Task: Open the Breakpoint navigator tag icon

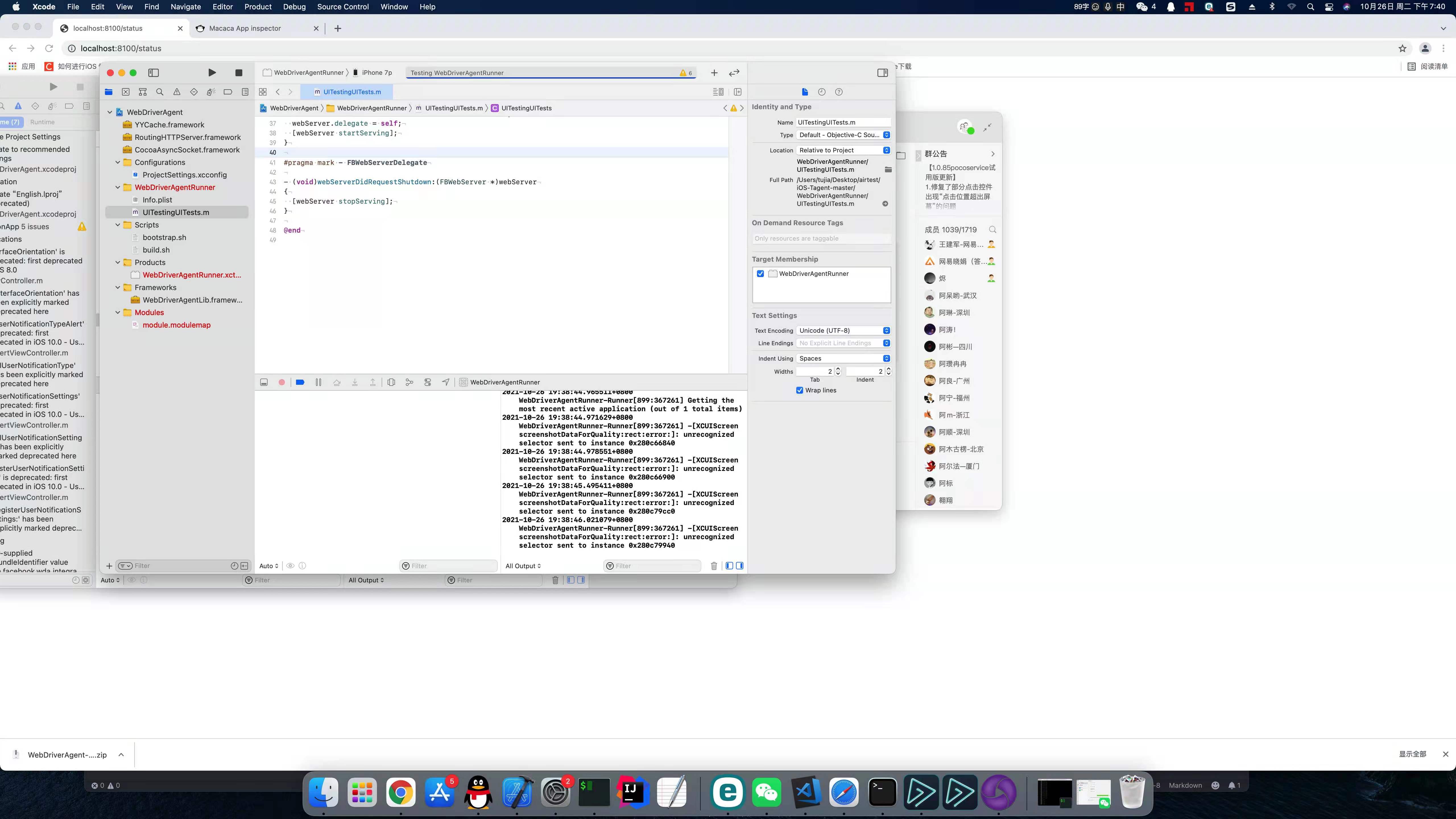Action: coord(228,92)
